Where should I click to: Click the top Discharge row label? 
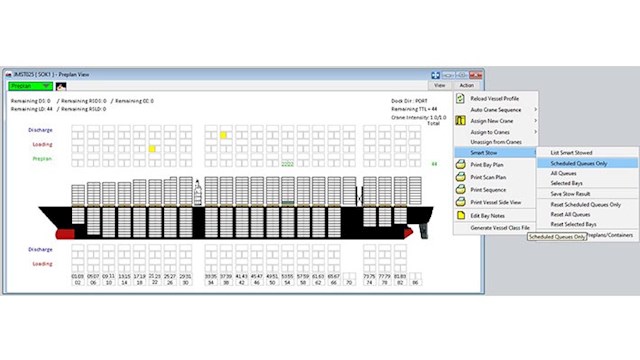(40, 130)
